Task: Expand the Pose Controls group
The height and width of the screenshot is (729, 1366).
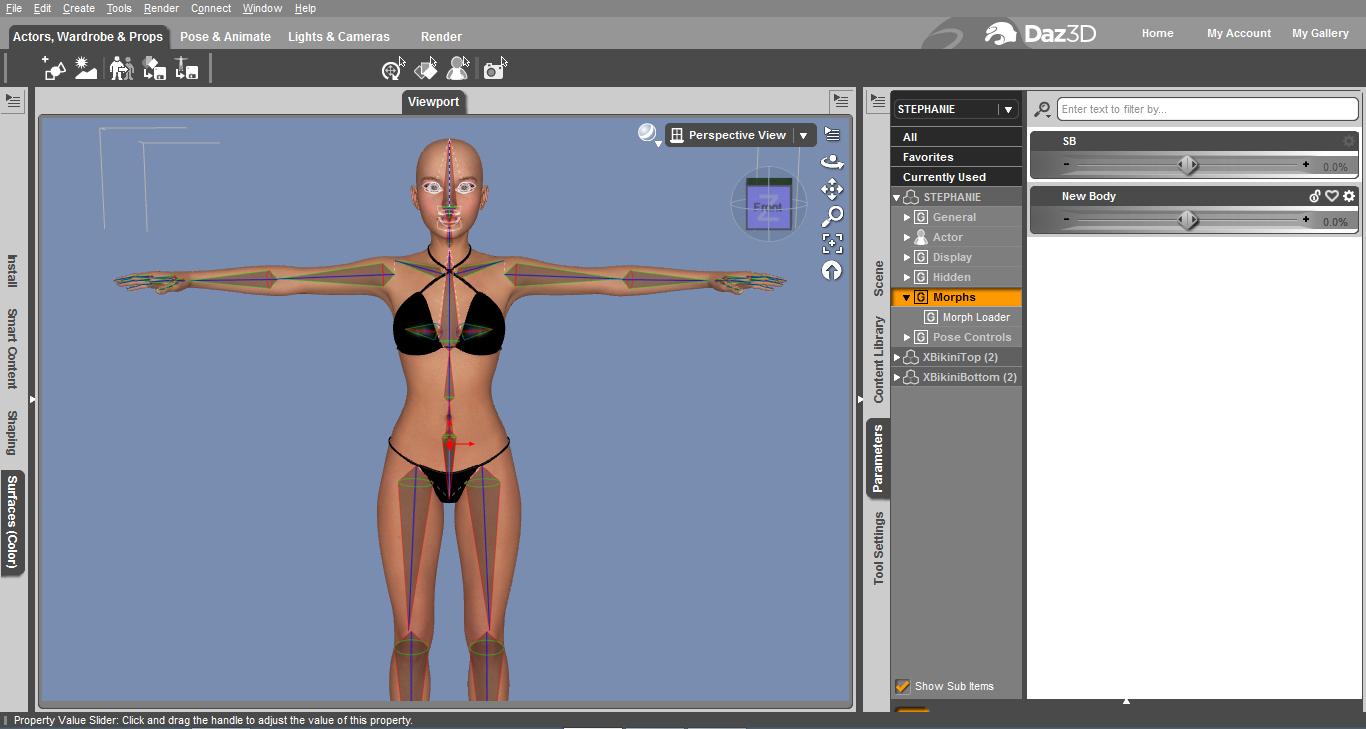Action: [x=907, y=337]
